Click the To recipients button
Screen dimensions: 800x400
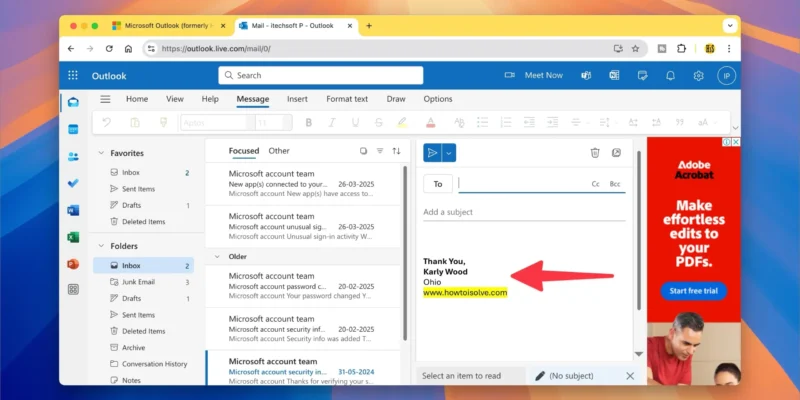coord(438,184)
